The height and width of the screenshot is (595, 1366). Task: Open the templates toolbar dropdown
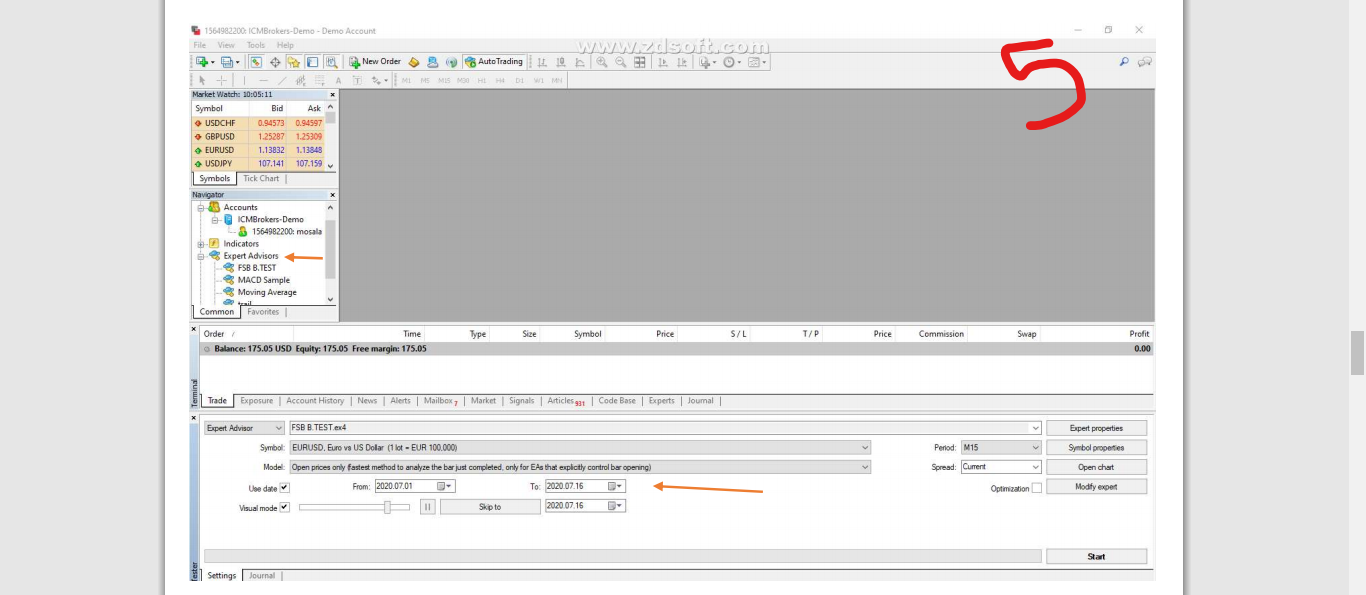758,62
